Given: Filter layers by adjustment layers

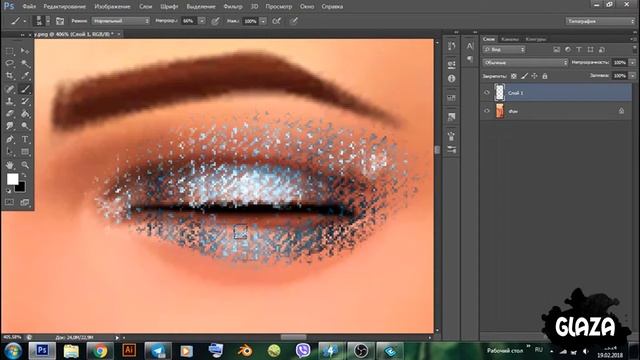Looking at the screenshot, I should 568,49.
